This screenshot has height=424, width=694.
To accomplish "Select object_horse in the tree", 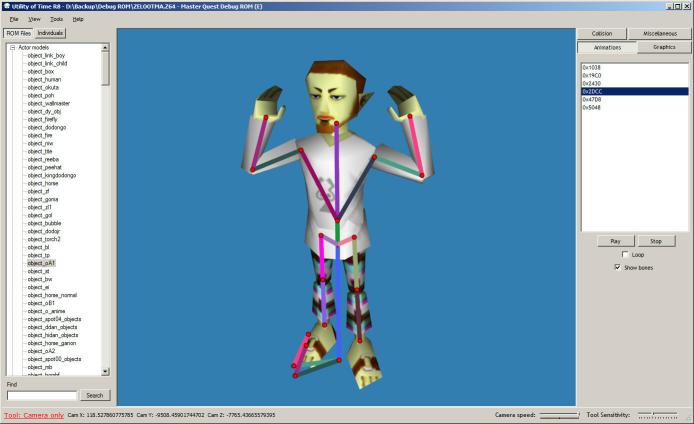I will pos(43,183).
